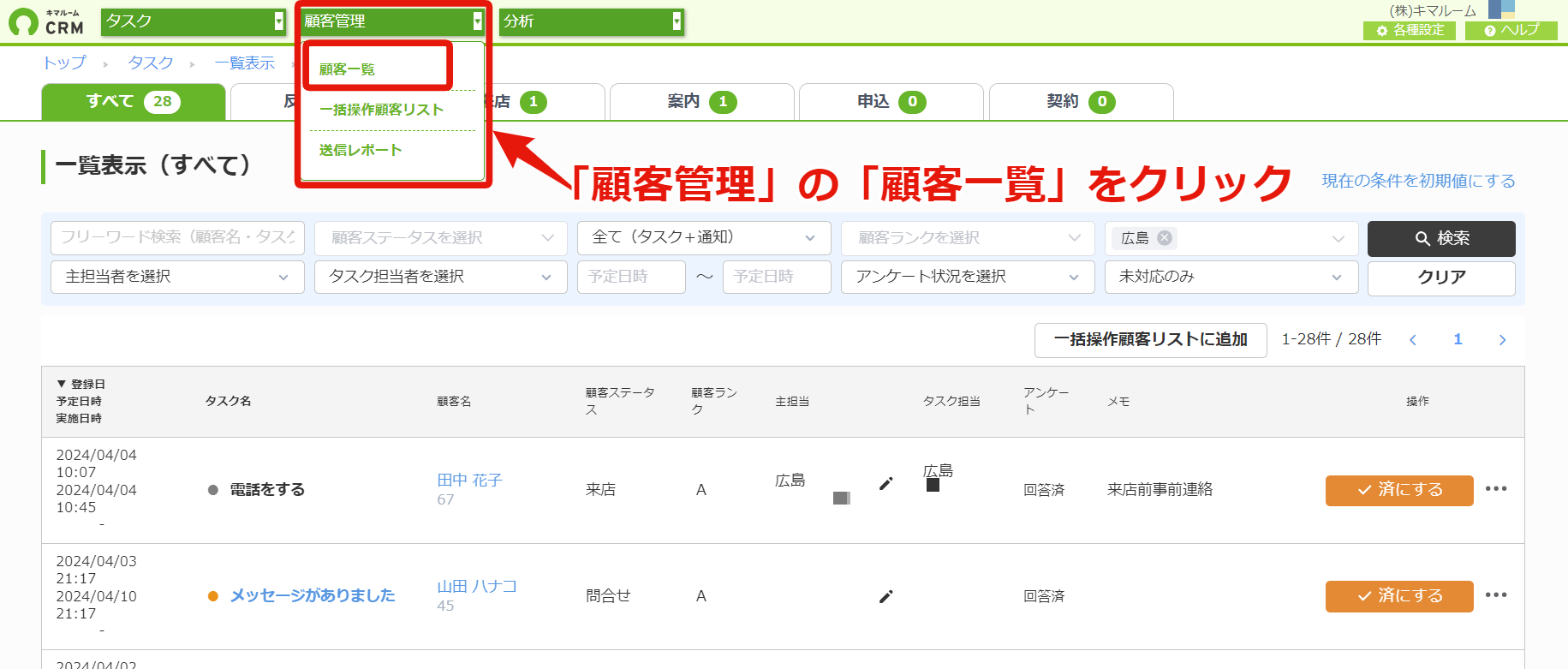This screenshot has height=669, width=1568.
Task: Click the フリーワード検索 input field
Action: point(177,238)
